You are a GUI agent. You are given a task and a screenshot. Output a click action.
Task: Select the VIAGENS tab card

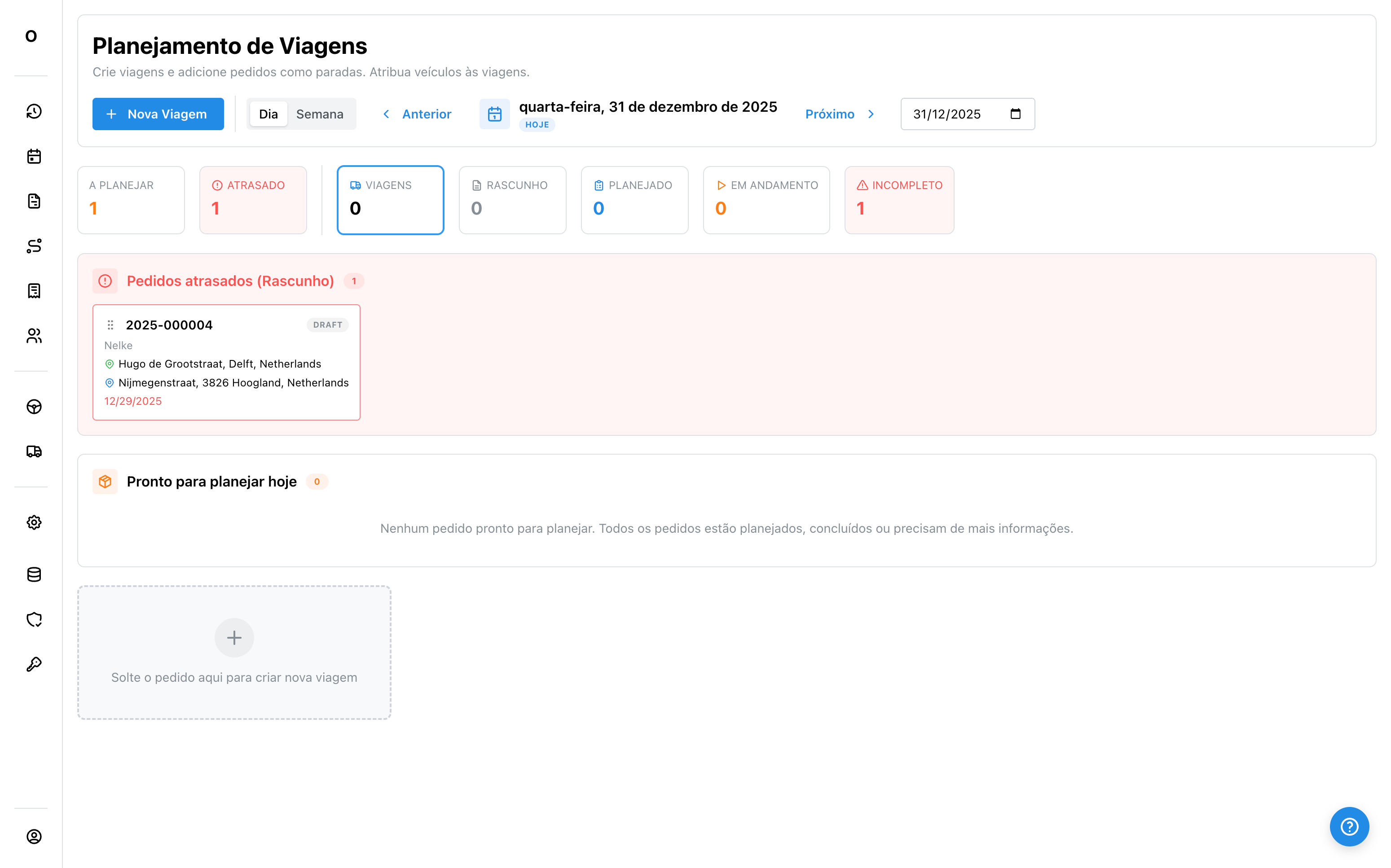point(390,199)
